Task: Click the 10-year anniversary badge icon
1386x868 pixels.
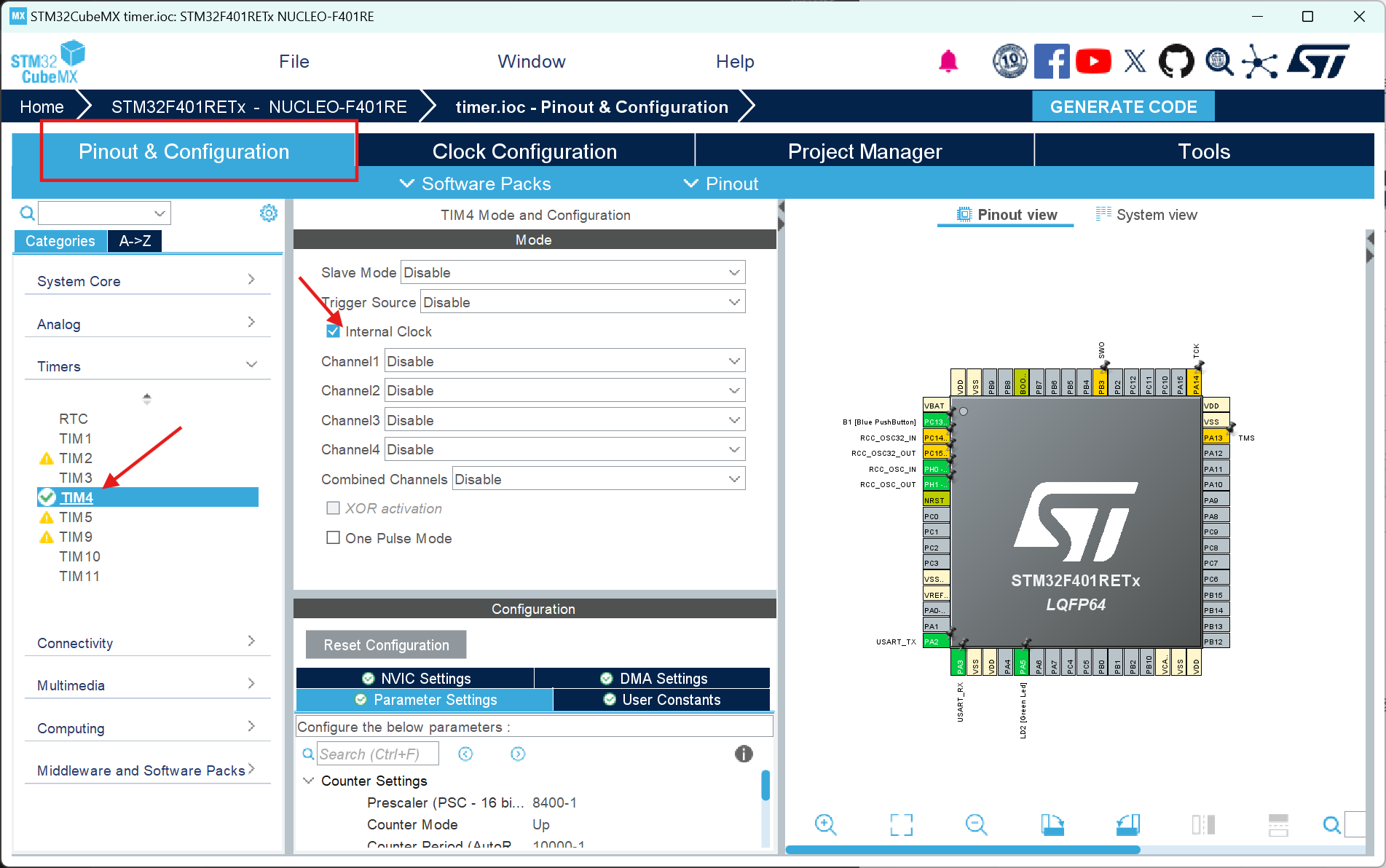Action: 1009,61
